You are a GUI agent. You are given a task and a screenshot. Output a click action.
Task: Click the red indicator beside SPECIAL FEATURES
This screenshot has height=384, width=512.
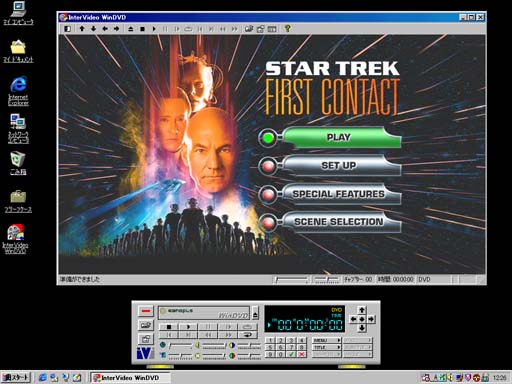[x=268, y=194]
